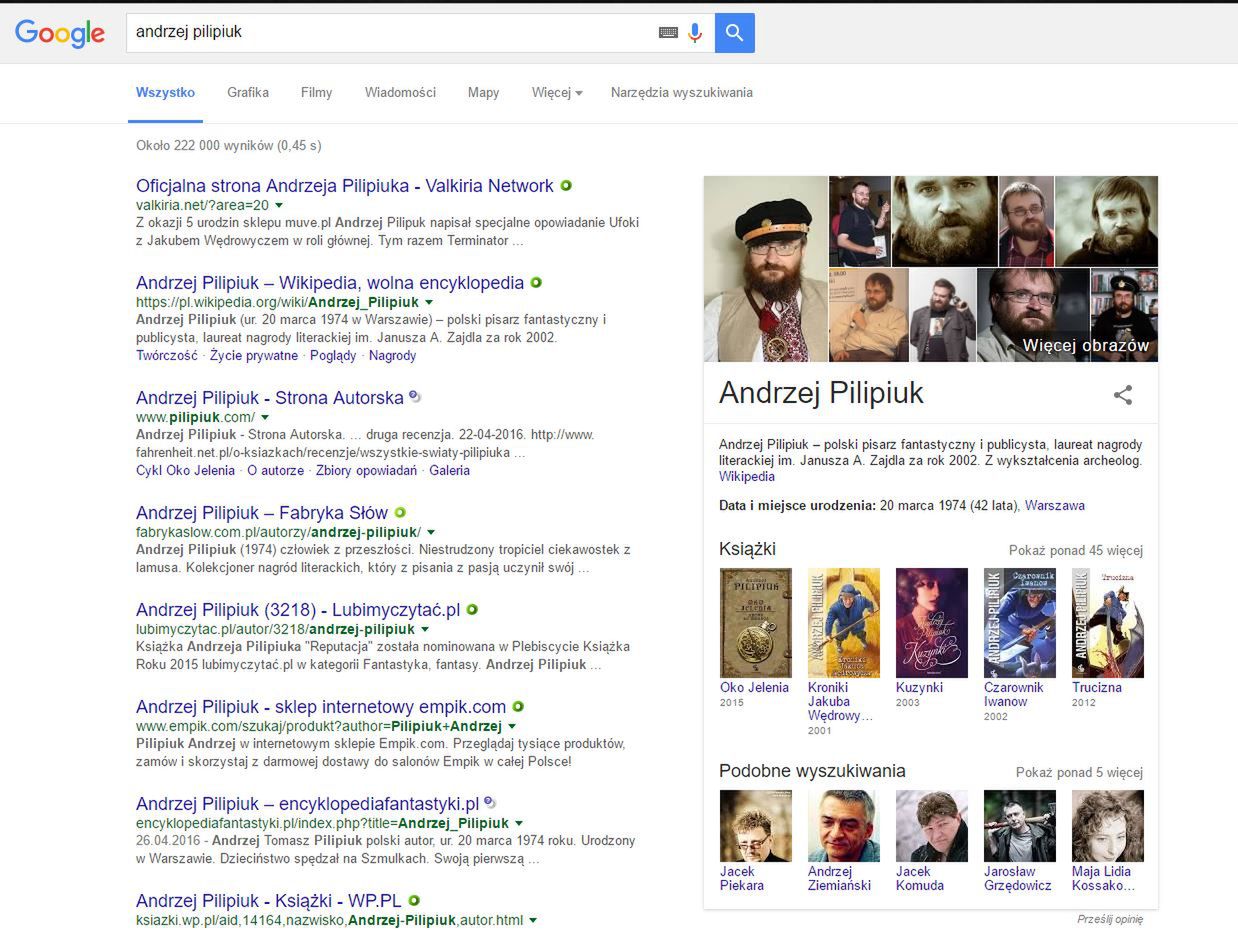Open the O autorze sitelink
1238x930 pixels.
tap(275, 471)
